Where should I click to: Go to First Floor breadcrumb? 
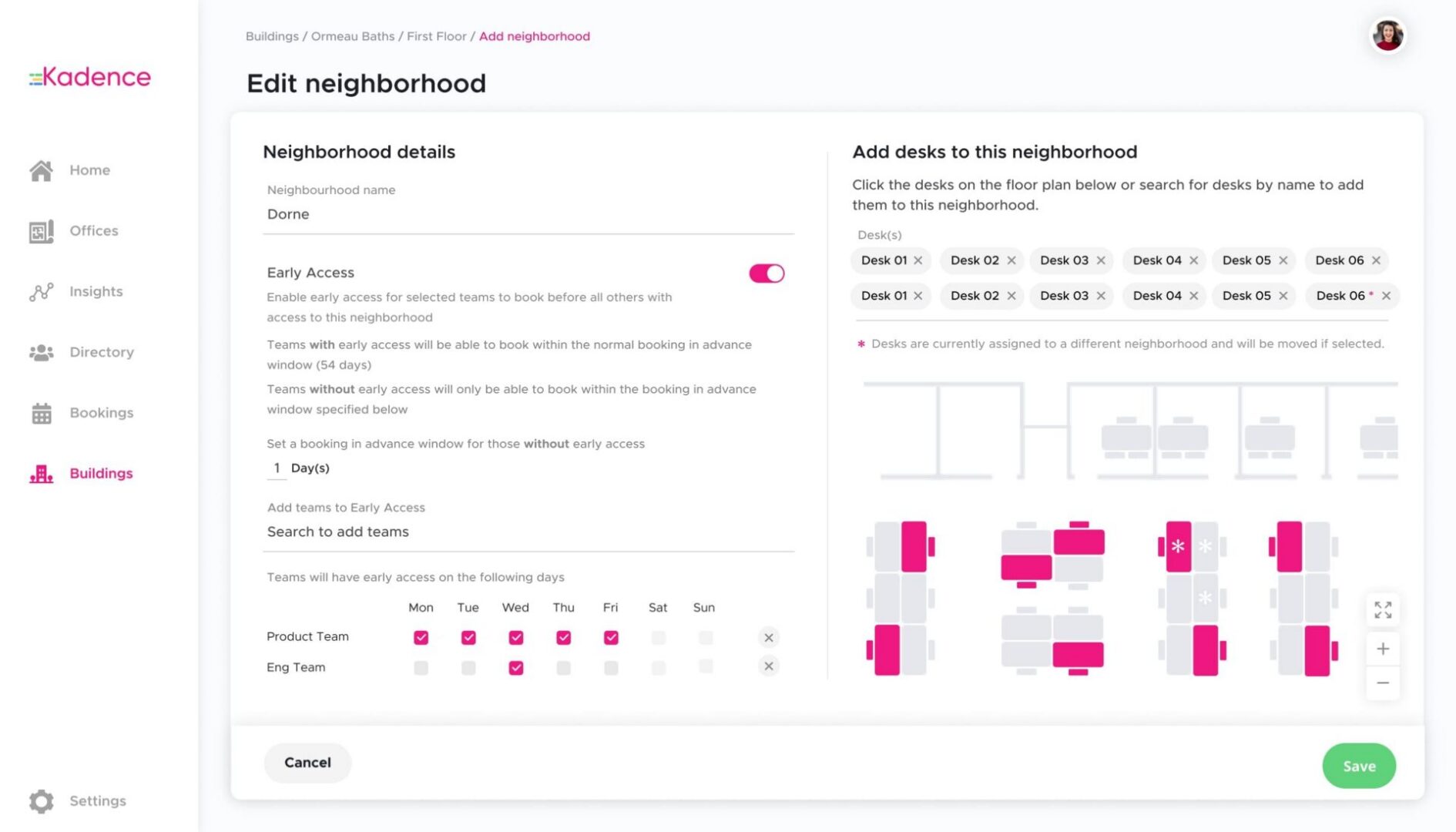tap(436, 36)
